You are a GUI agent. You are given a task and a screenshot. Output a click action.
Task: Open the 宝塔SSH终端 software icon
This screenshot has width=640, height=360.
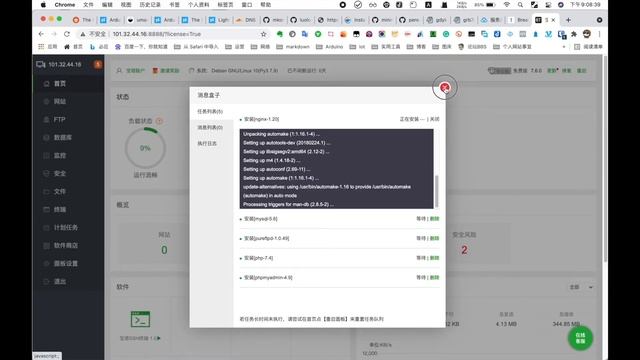[x=140, y=319]
